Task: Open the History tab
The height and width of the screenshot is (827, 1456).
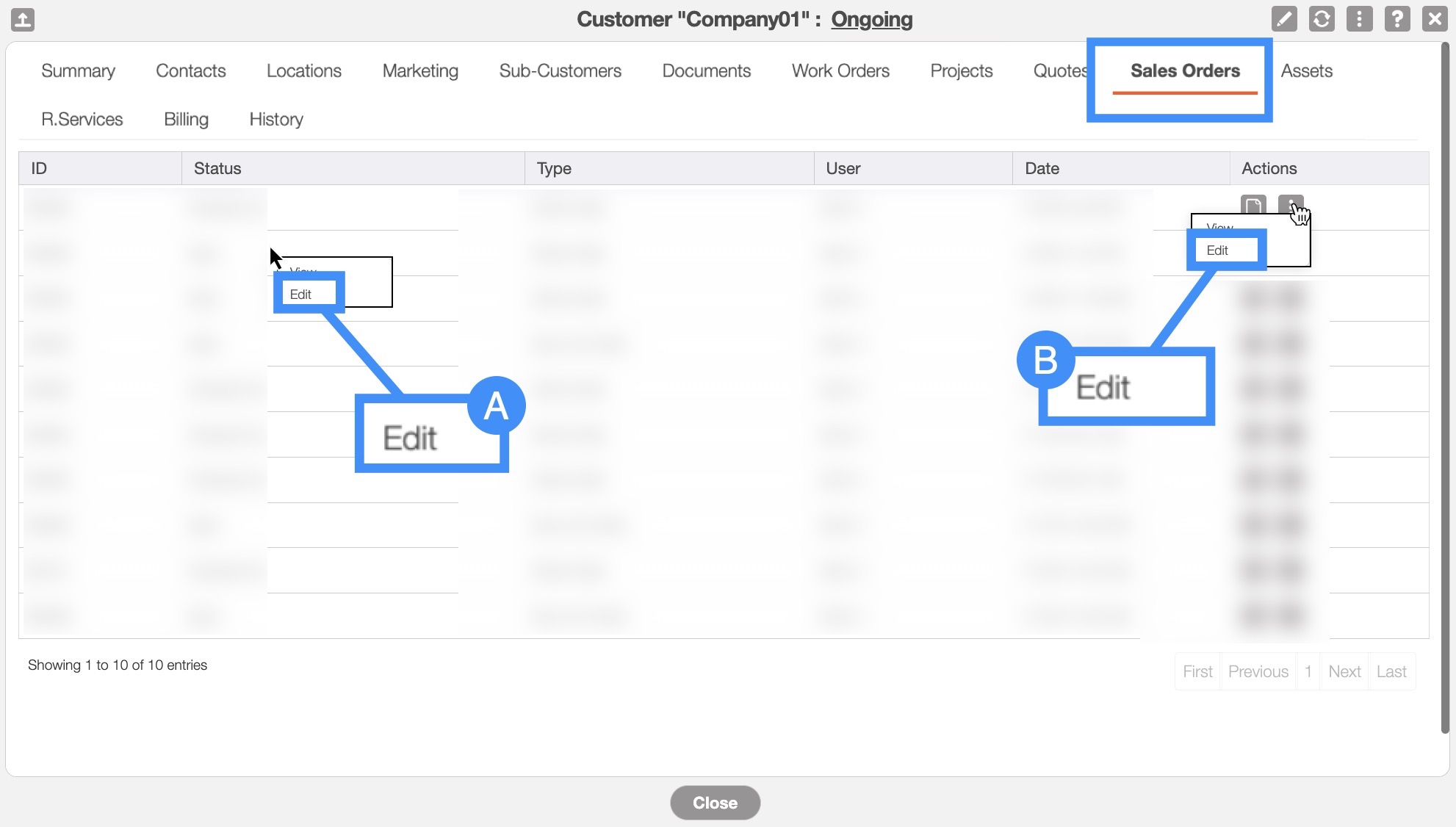Action: pyautogui.click(x=276, y=120)
